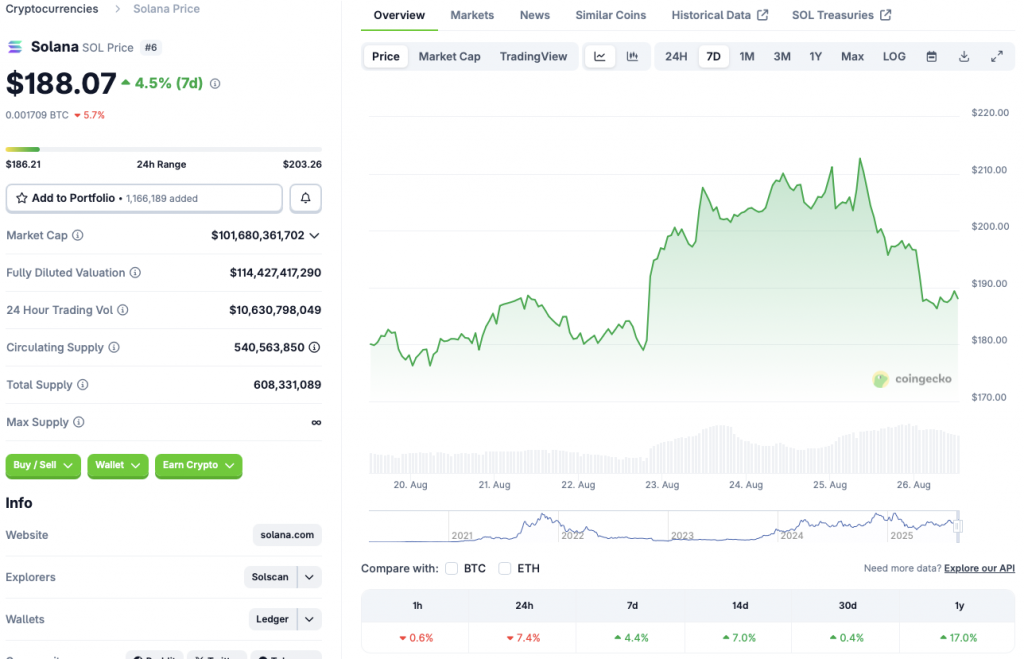Click Add to Portfolio button
This screenshot has height=659, width=1024.
[144, 198]
